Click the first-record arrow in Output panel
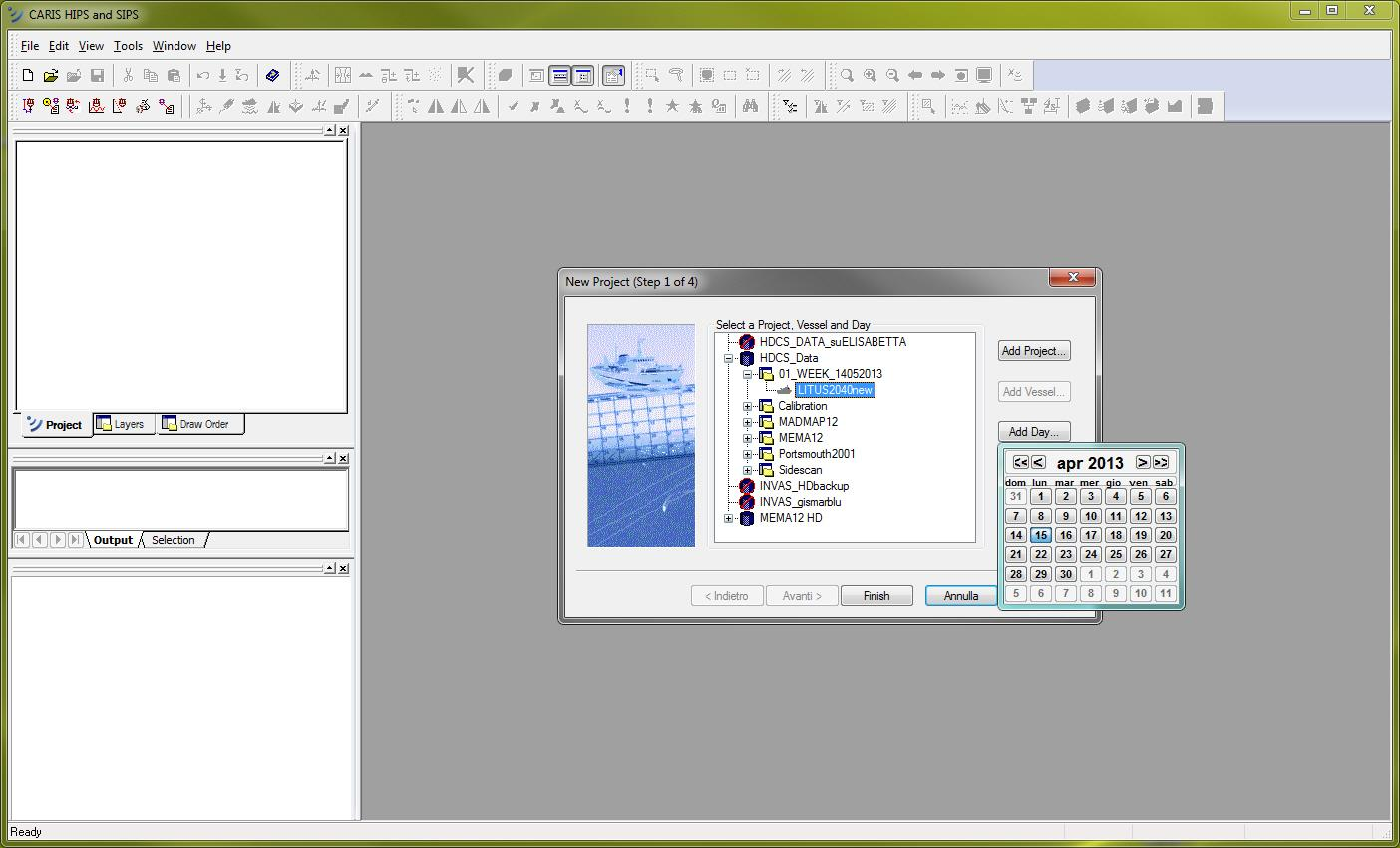Viewport: 1400px width, 848px height. [21, 540]
